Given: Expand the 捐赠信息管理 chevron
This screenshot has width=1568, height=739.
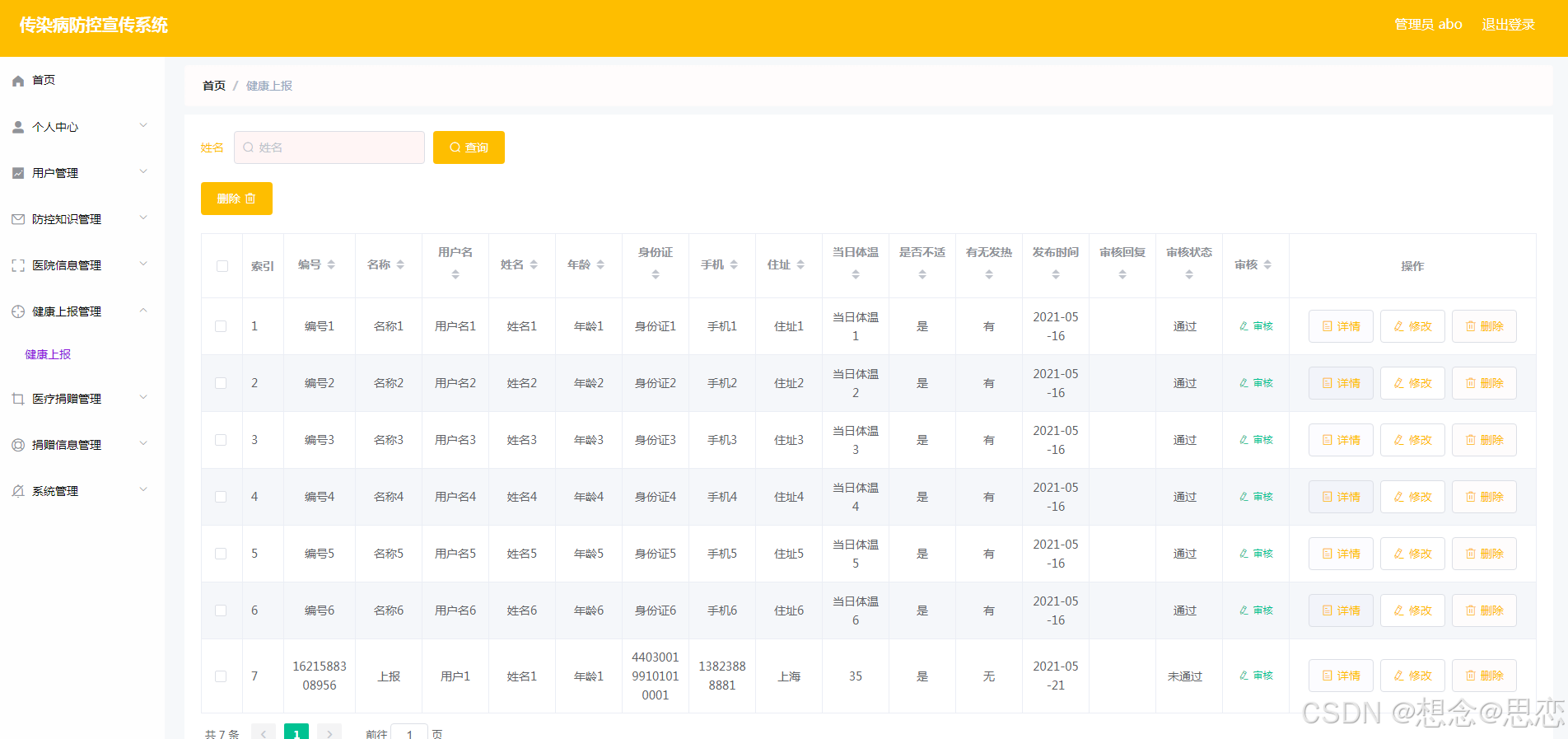Looking at the screenshot, I should coord(143,444).
